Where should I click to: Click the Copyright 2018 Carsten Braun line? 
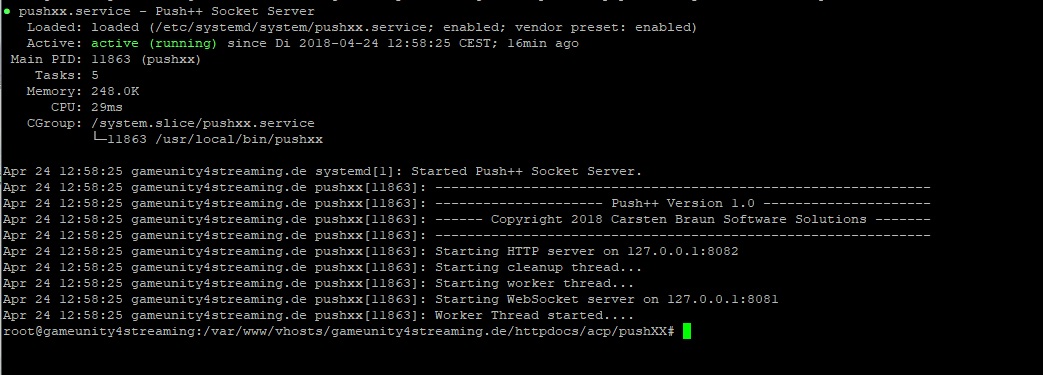[x=678, y=219]
